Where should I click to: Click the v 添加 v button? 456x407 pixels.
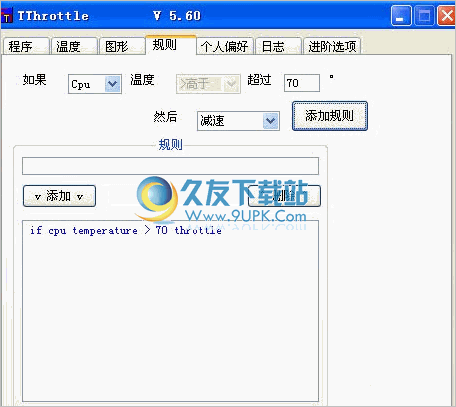pos(59,196)
